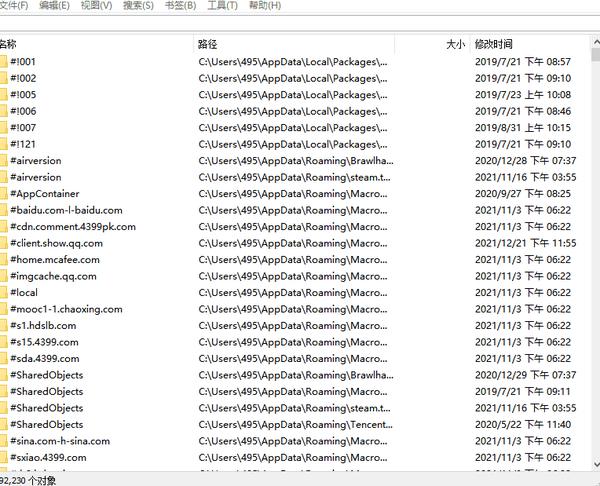Click the folder icon of #cdn.comment.4399pk.com
This screenshot has height=486, width=600.
click(3, 227)
